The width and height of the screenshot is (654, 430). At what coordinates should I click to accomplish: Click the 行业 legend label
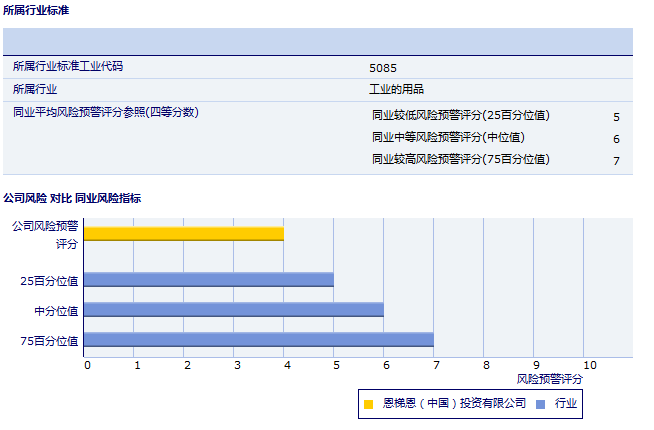[565, 404]
